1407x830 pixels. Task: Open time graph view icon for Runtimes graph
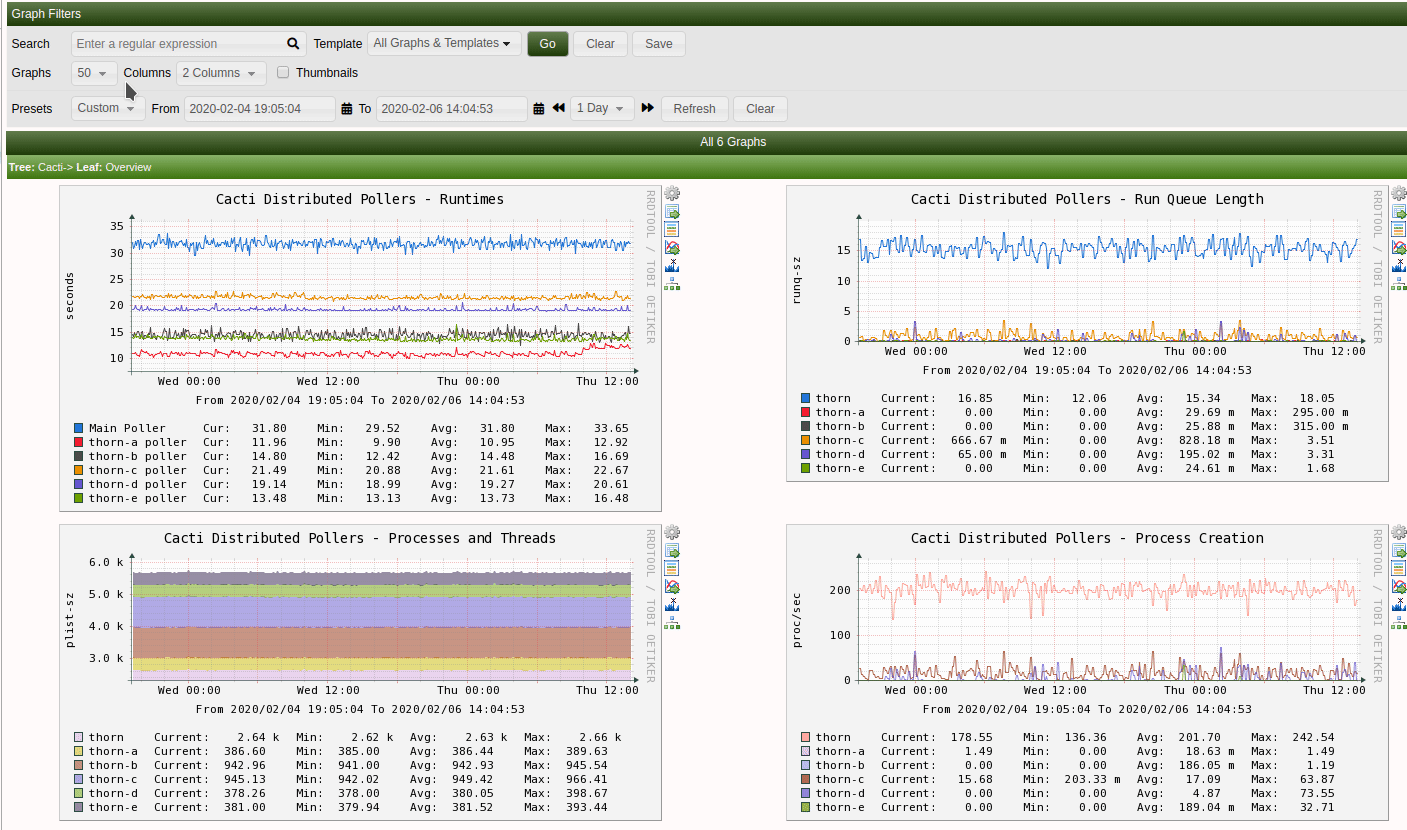click(672, 230)
